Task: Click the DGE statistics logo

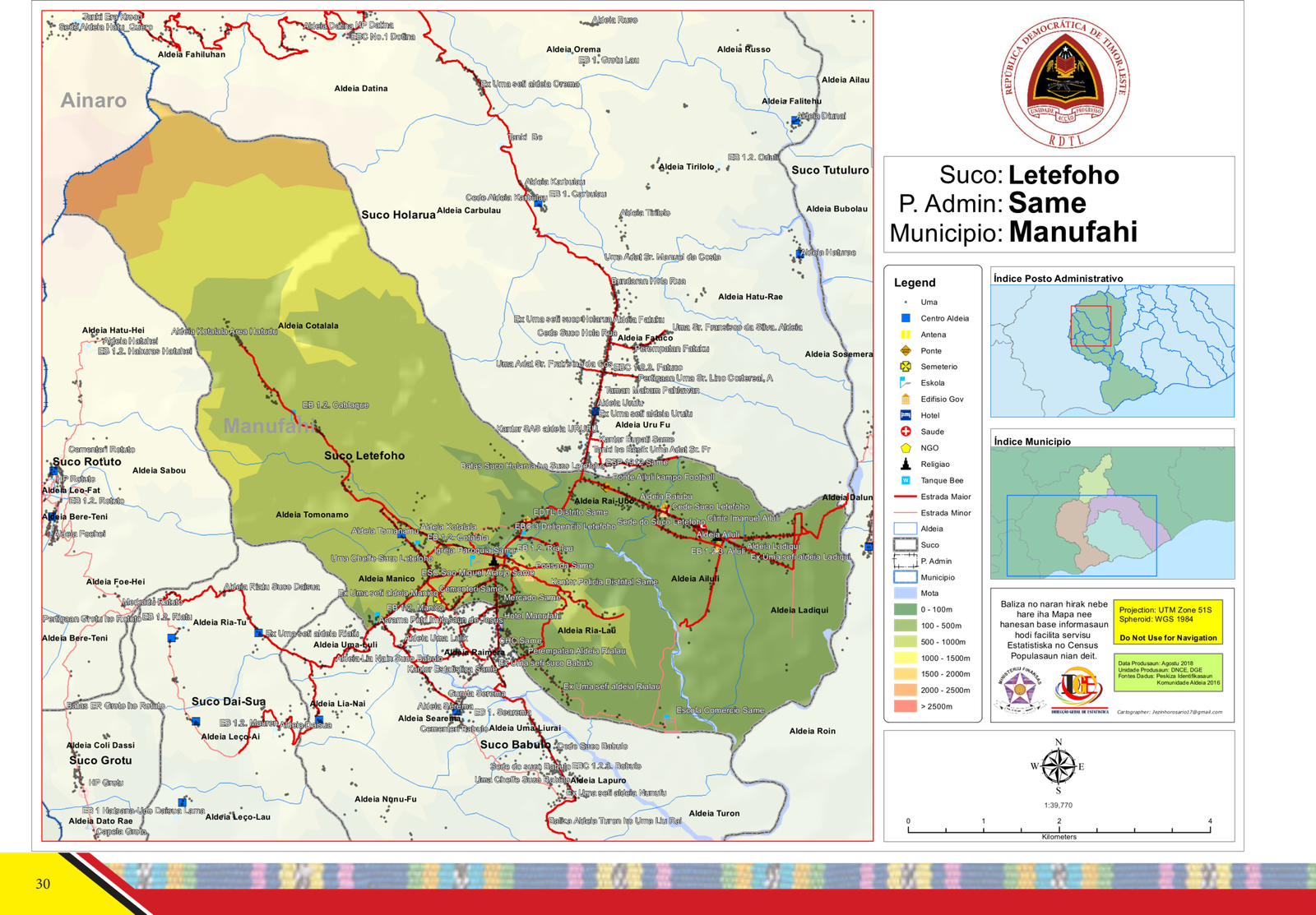Action: 1080,691
